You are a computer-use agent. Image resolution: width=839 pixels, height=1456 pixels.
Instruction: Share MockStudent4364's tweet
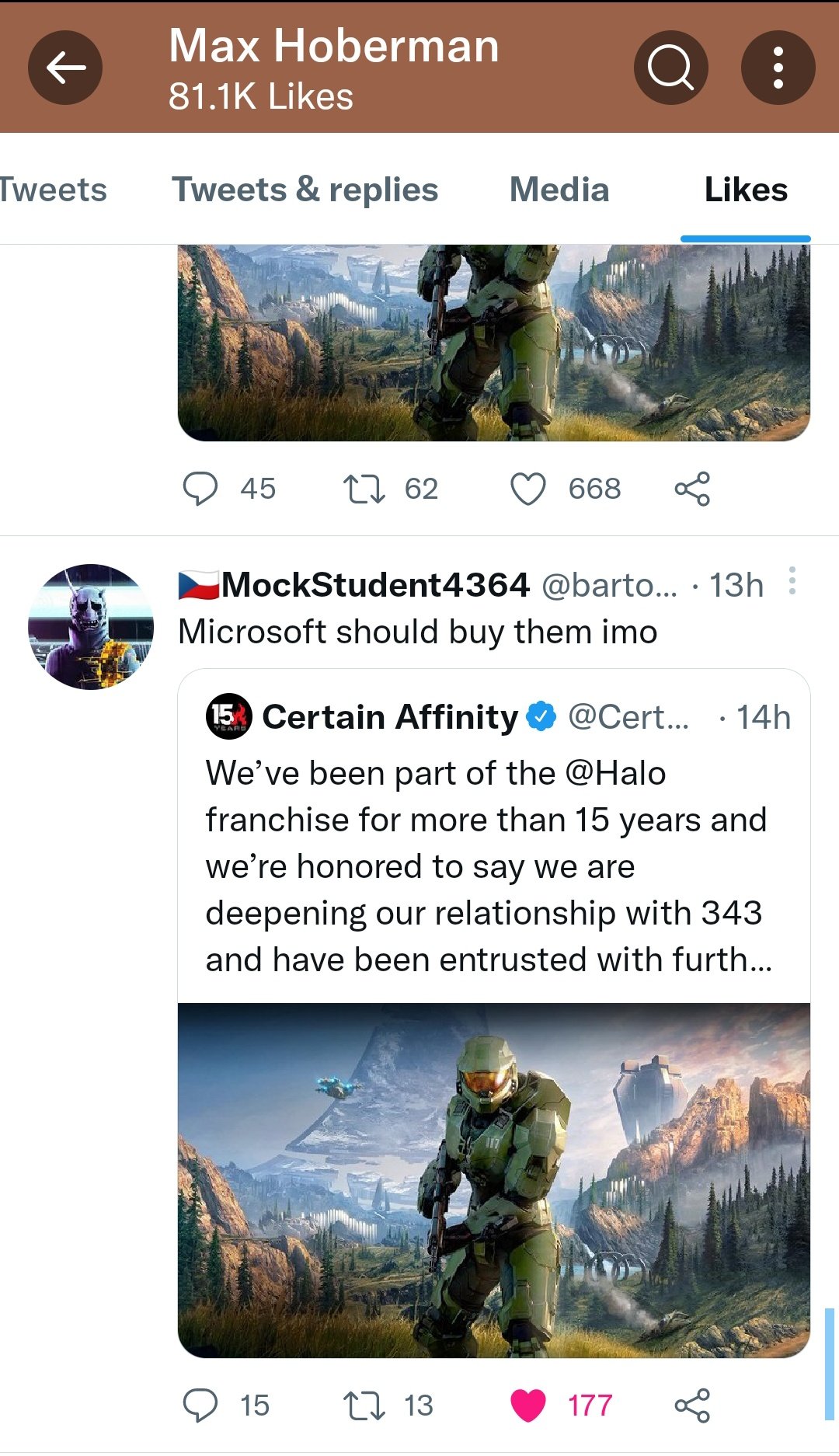point(692,1405)
